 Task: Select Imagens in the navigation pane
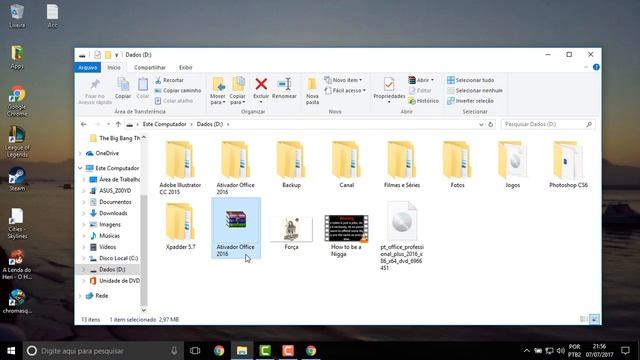[110, 224]
